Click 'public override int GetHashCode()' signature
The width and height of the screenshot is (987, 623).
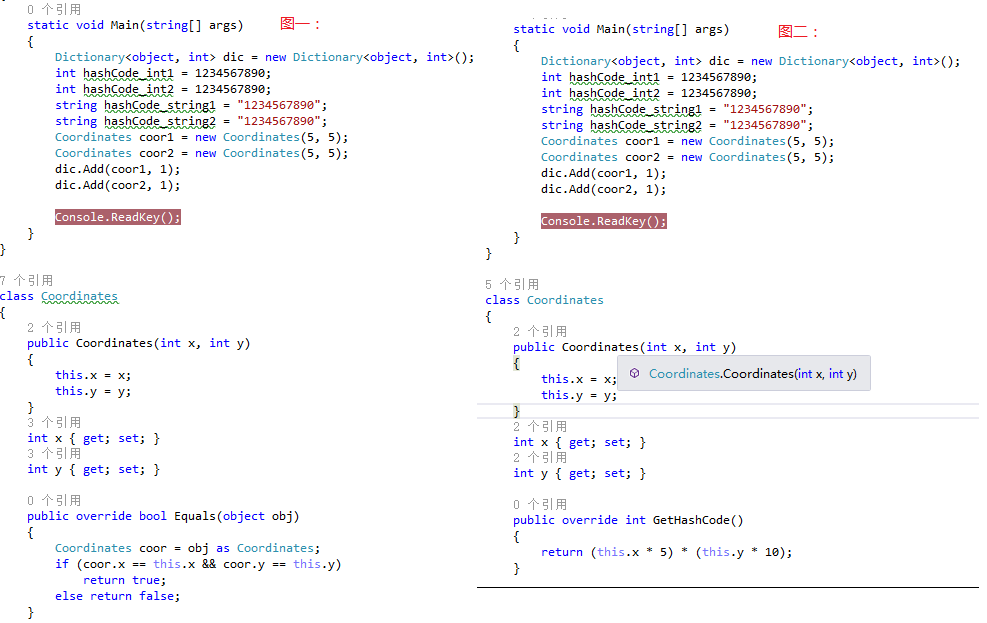pyautogui.click(x=628, y=520)
